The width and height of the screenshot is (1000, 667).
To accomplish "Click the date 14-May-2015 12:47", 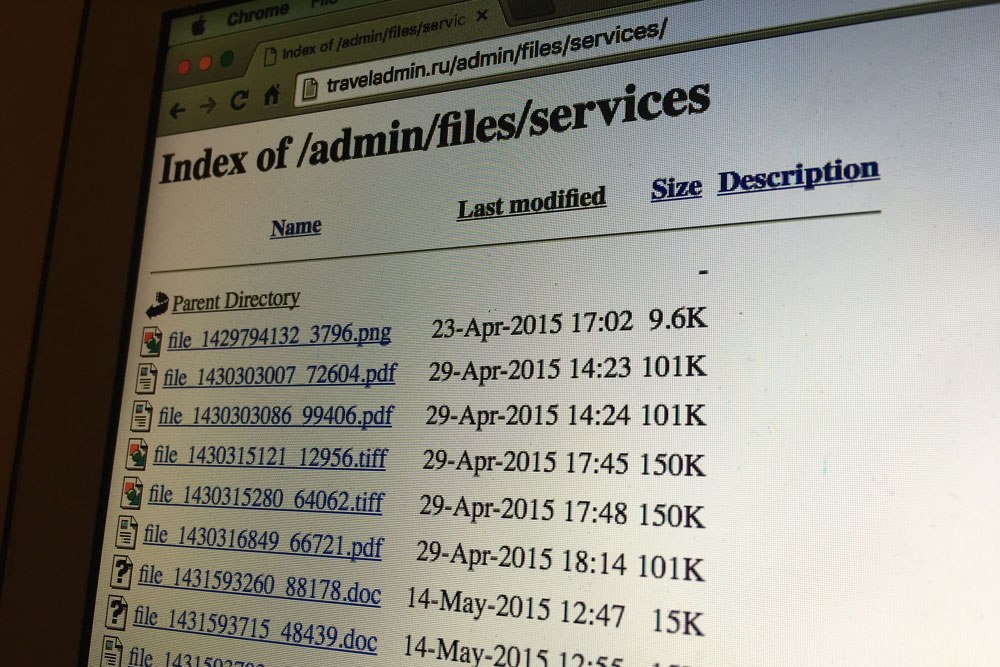I will click(x=515, y=607).
